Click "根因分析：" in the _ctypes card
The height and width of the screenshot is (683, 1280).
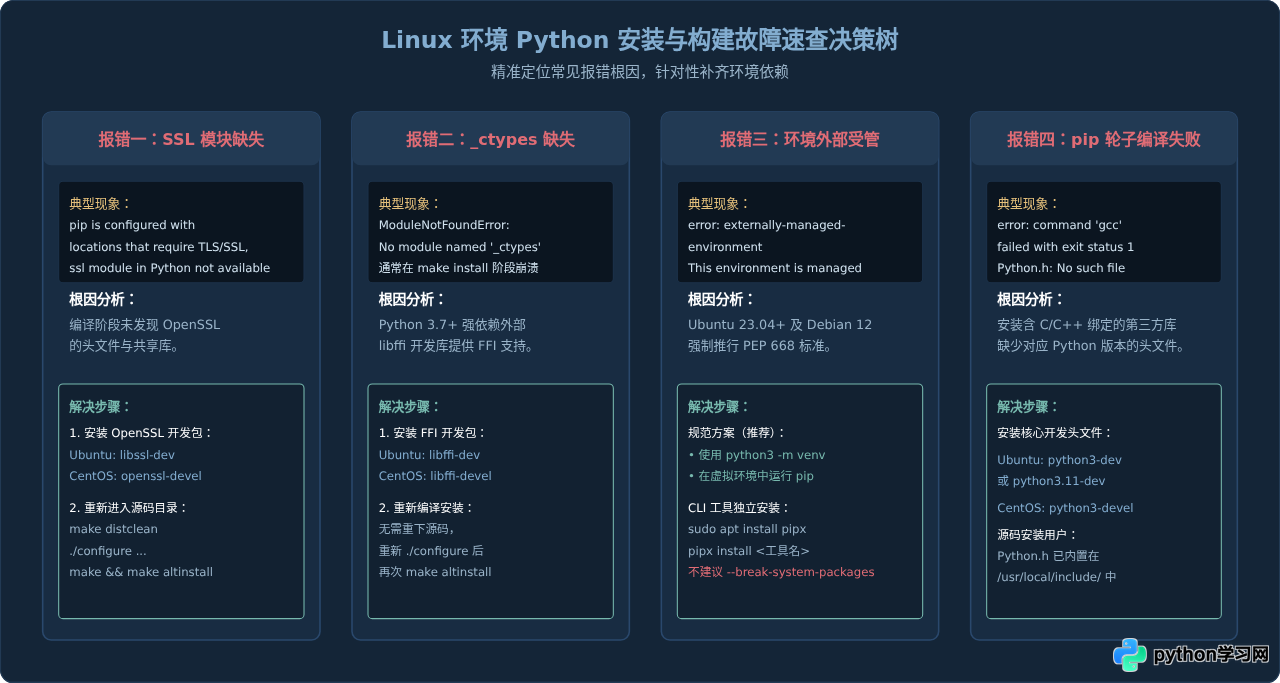[412, 299]
